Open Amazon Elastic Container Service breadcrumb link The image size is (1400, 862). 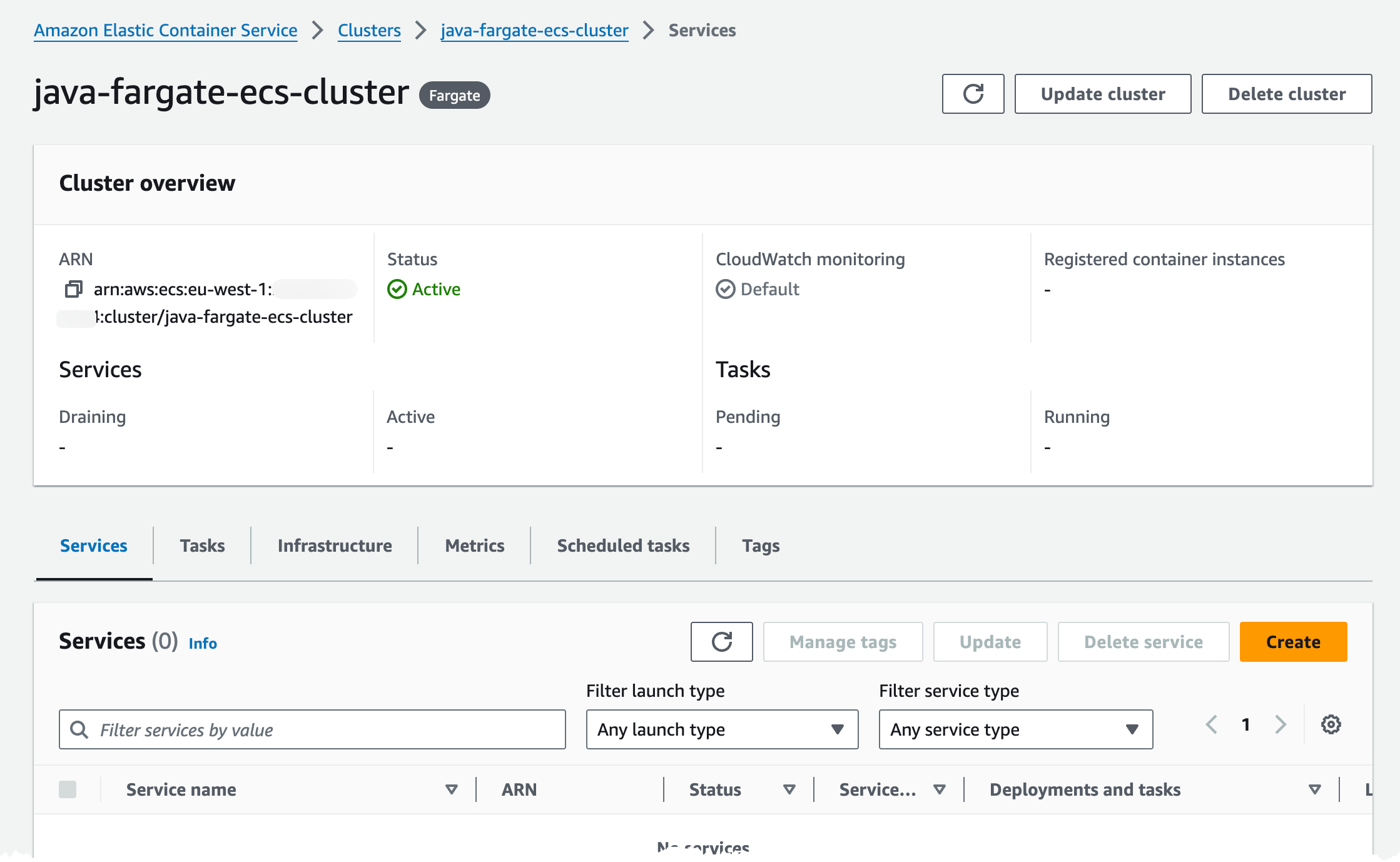coord(166,30)
